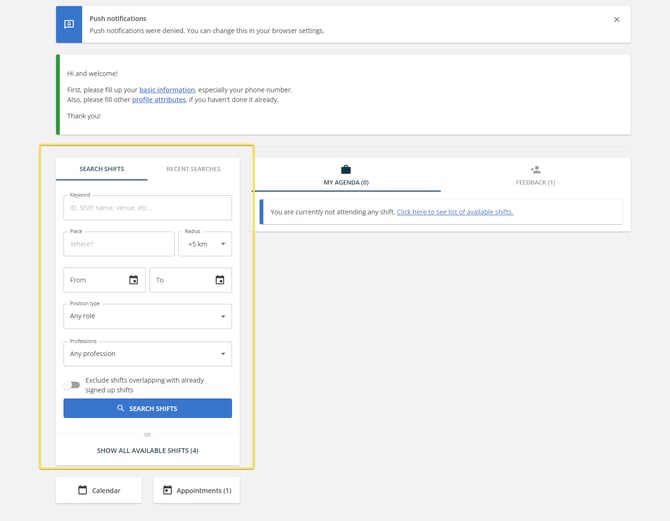This screenshot has width=670, height=521.
Task: Click the push notifications chat icon
Action: [69, 24]
